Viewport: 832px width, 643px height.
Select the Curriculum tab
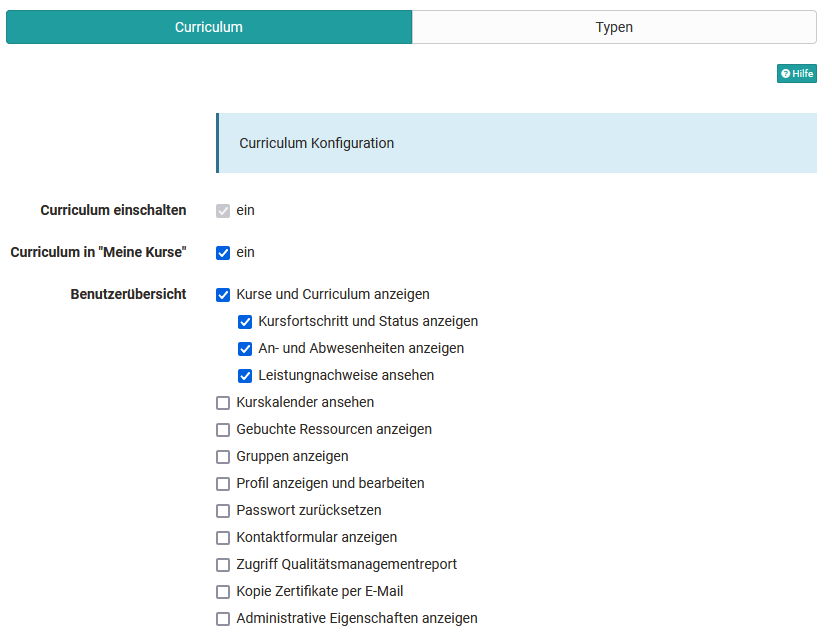(209, 27)
